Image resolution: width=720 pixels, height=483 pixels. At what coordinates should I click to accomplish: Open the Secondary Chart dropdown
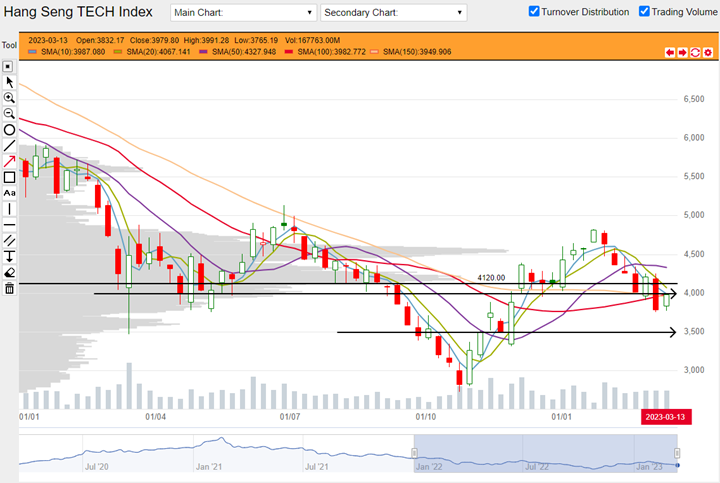pos(394,12)
